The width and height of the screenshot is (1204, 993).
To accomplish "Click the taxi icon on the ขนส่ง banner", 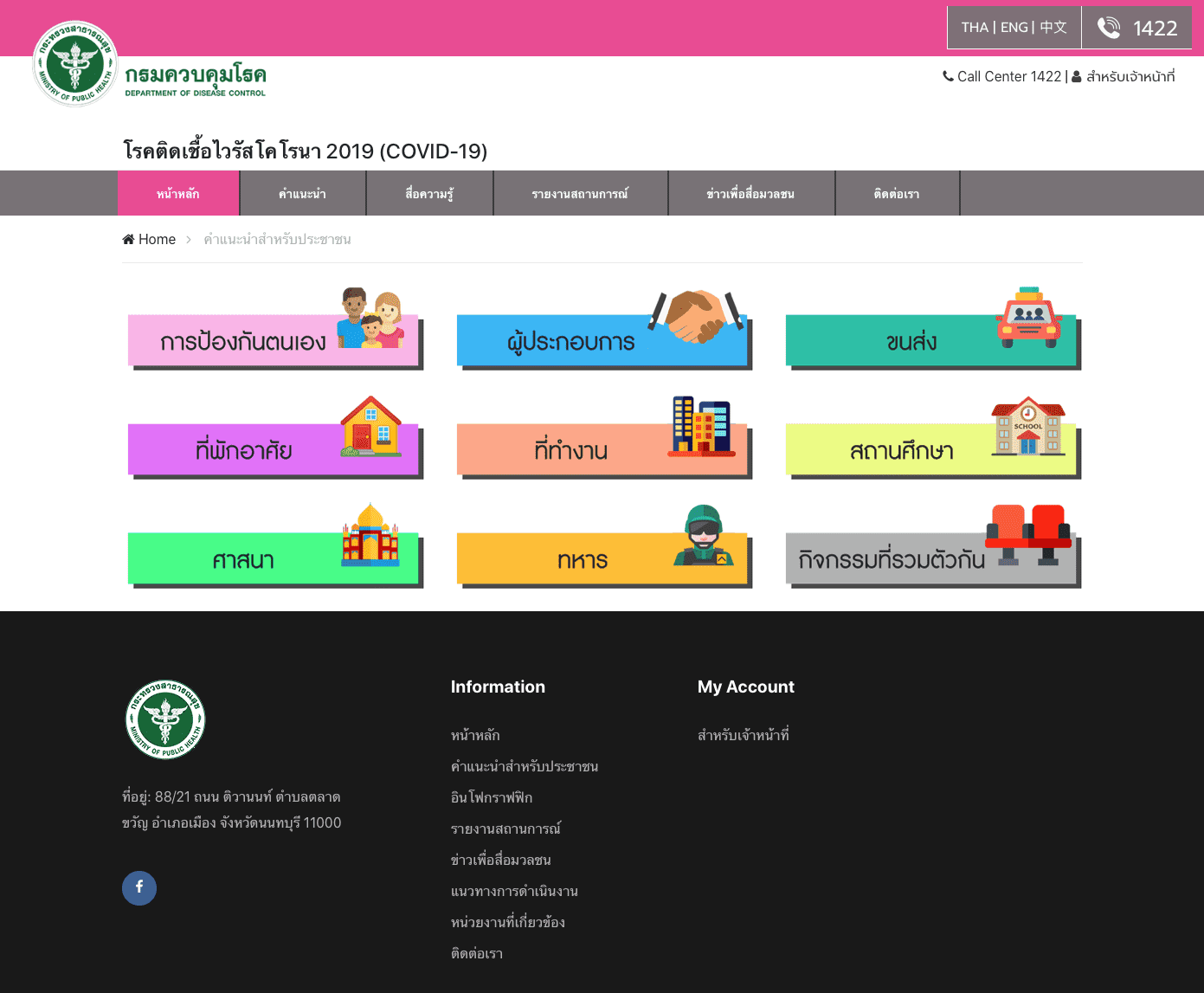I will (1028, 317).
